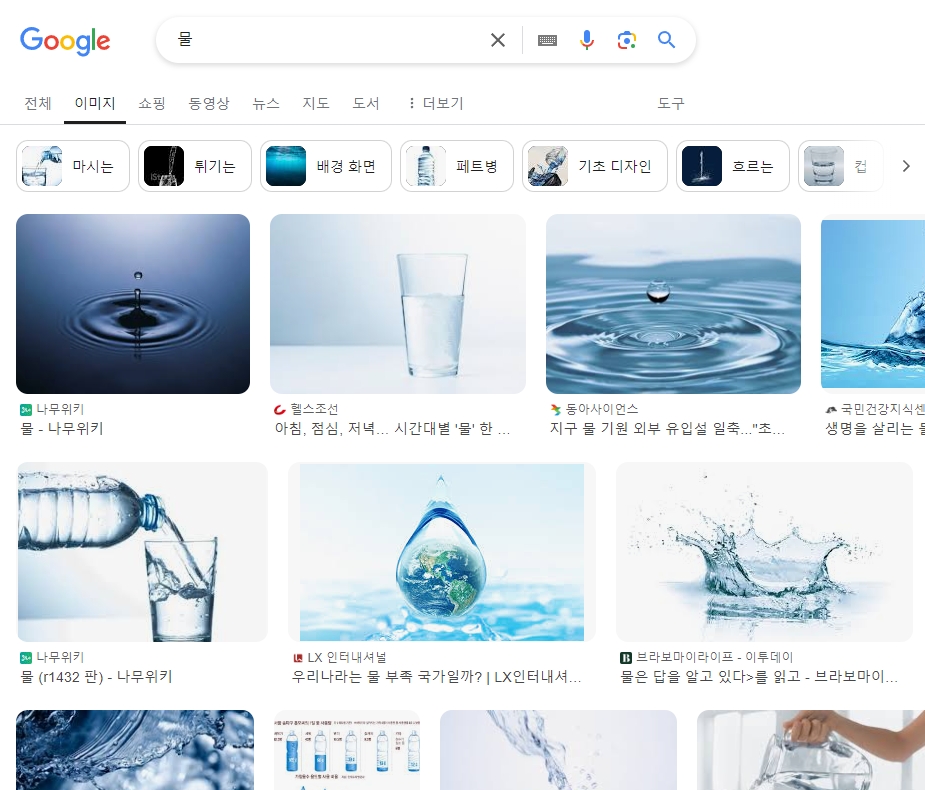Click the 국민건강지식센터 source favicon
Screen dimensions: 925x790
coord(831,409)
